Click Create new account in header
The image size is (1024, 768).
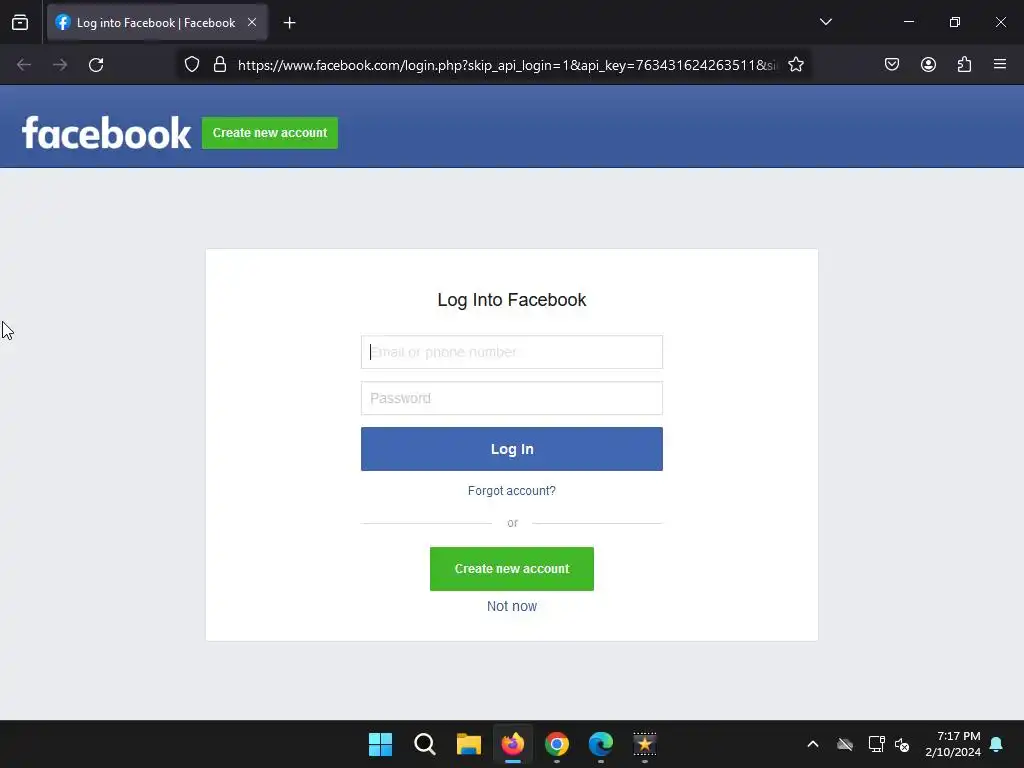[x=270, y=133]
